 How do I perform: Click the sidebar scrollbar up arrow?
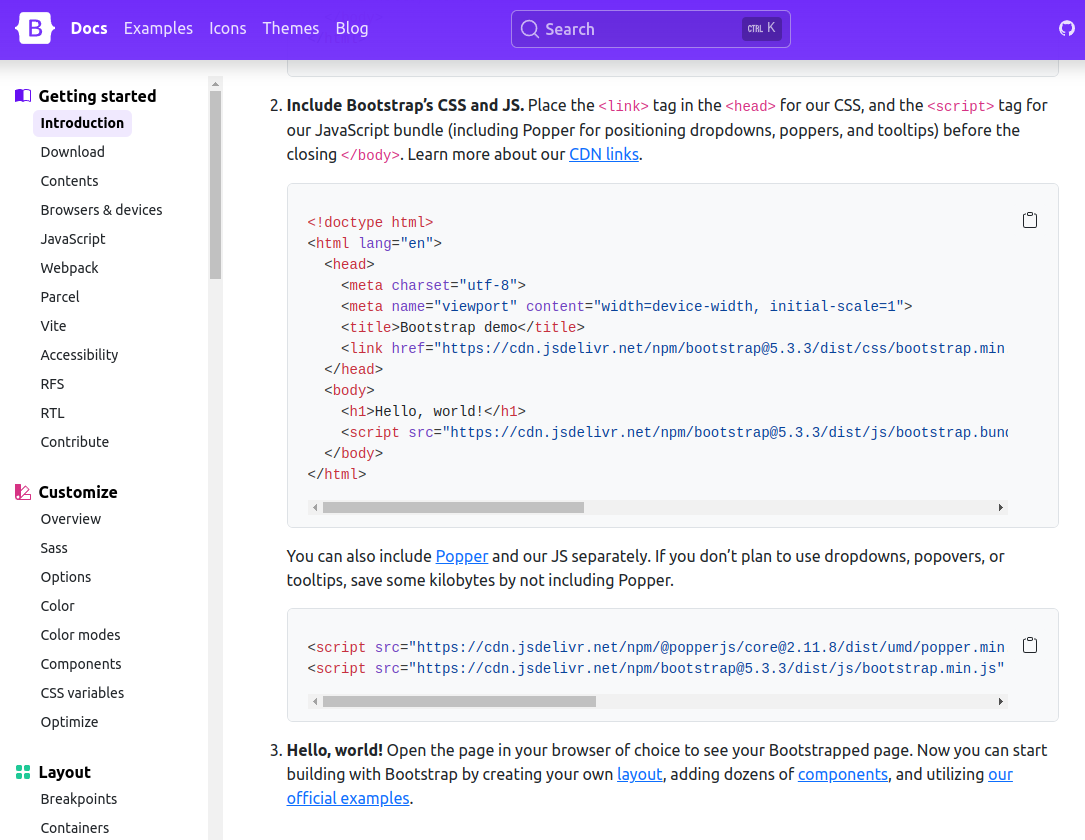tap(215, 84)
